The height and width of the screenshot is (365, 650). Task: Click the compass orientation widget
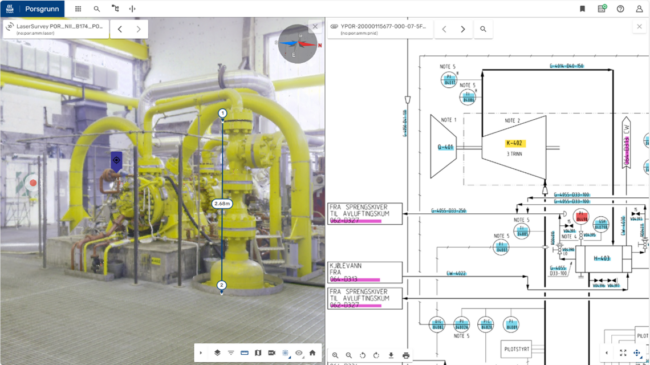point(298,44)
